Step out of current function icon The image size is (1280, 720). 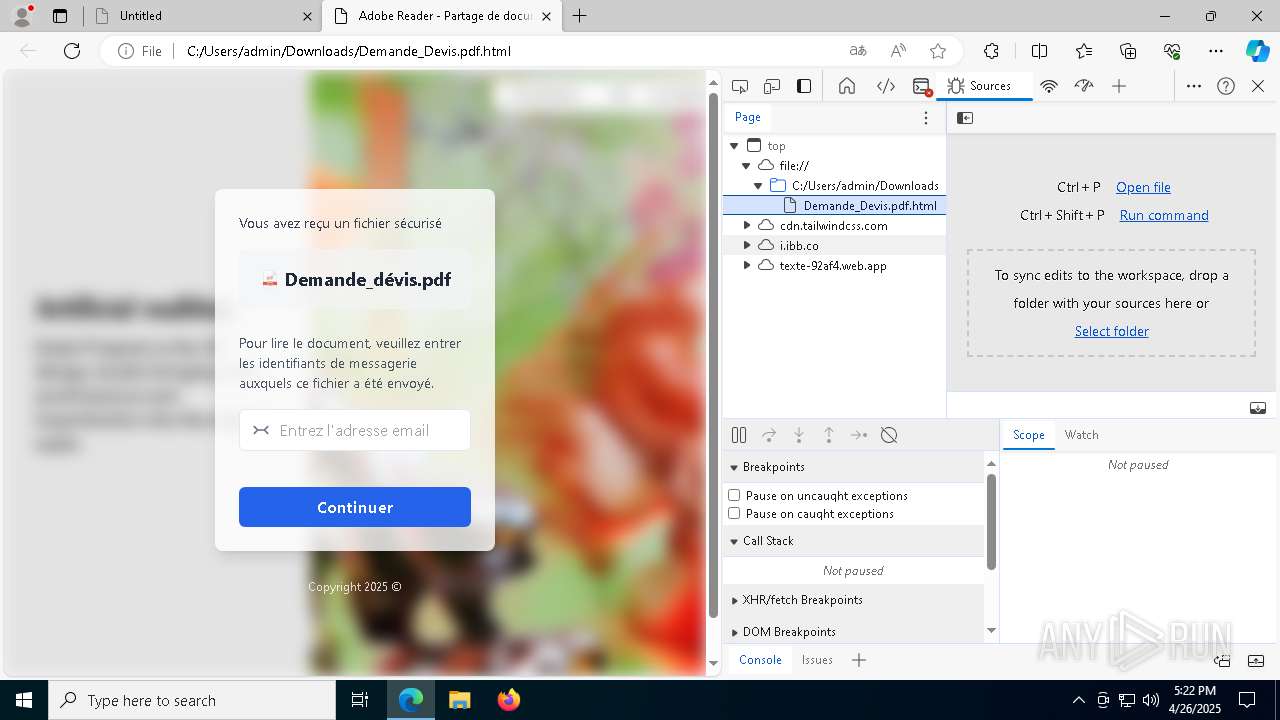[x=829, y=435]
